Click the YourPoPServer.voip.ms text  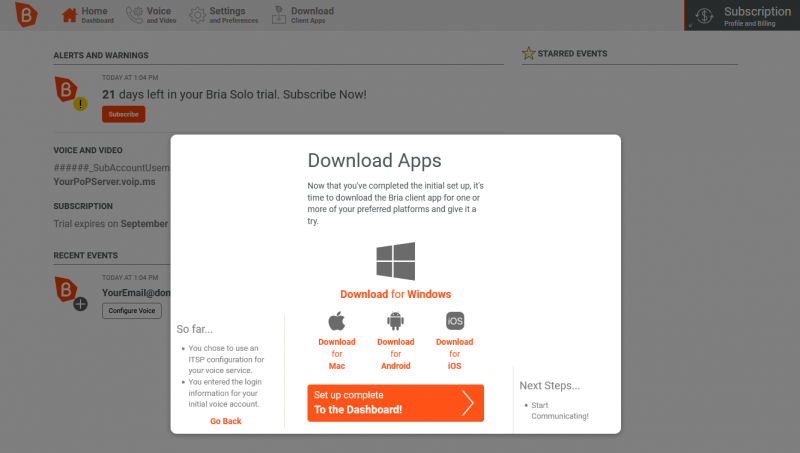point(105,182)
